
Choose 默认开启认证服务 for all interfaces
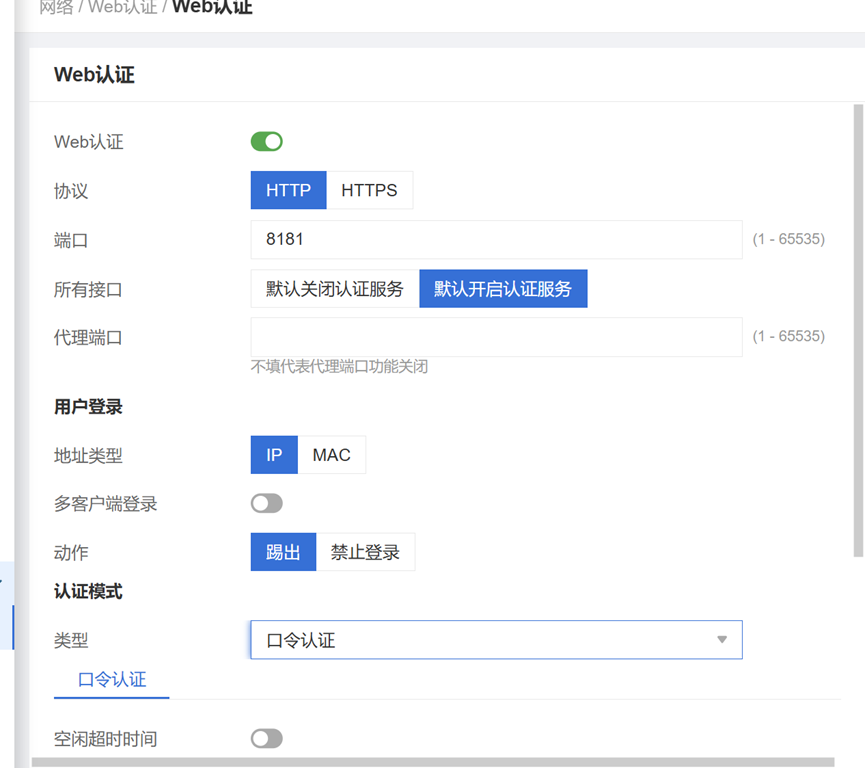pyautogui.click(x=503, y=289)
